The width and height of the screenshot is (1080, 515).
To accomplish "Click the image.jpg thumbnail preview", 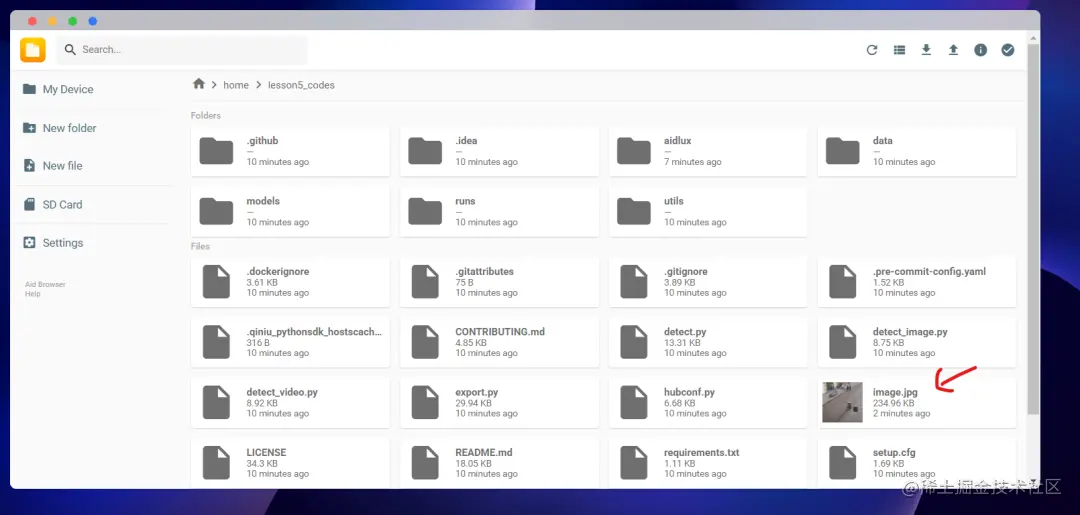I will (842, 402).
